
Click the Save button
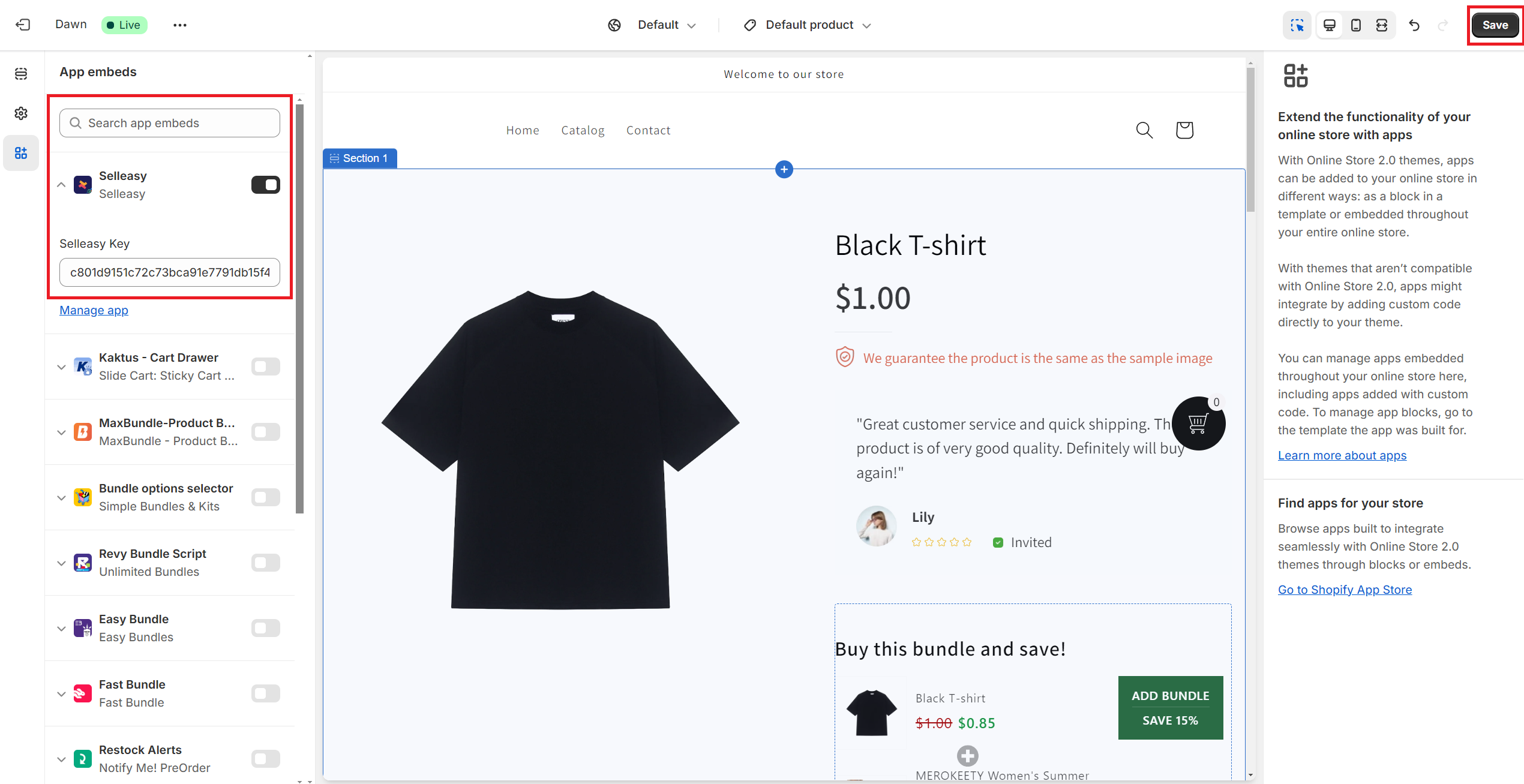tap(1495, 25)
